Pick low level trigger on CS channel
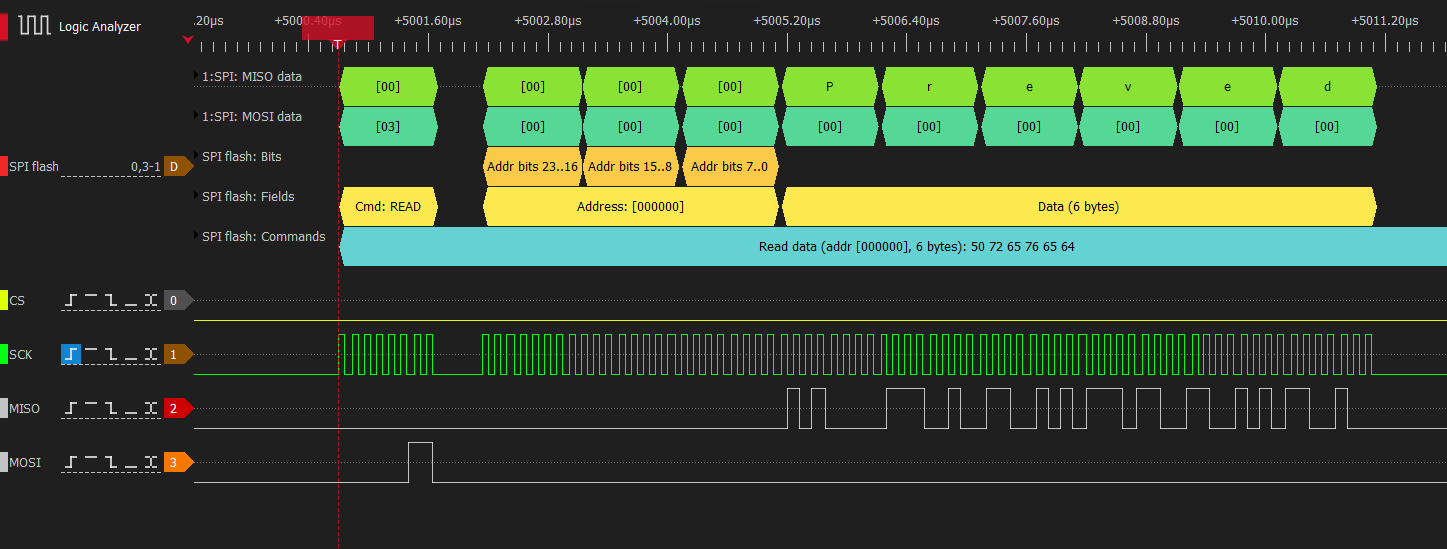Image resolution: width=1447 pixels, height=549 pixels. point(131,300)
